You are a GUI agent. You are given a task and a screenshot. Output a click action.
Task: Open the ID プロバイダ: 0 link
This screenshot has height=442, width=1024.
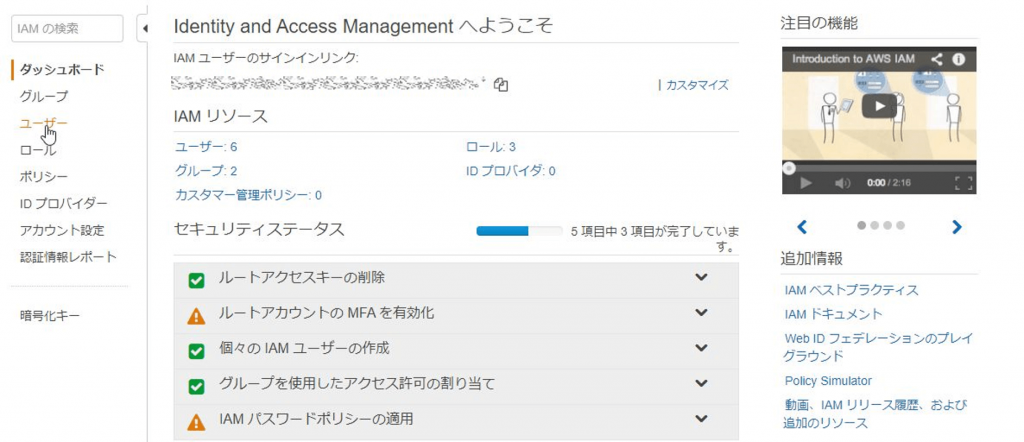pyautogui.click(x=511, y=171)
